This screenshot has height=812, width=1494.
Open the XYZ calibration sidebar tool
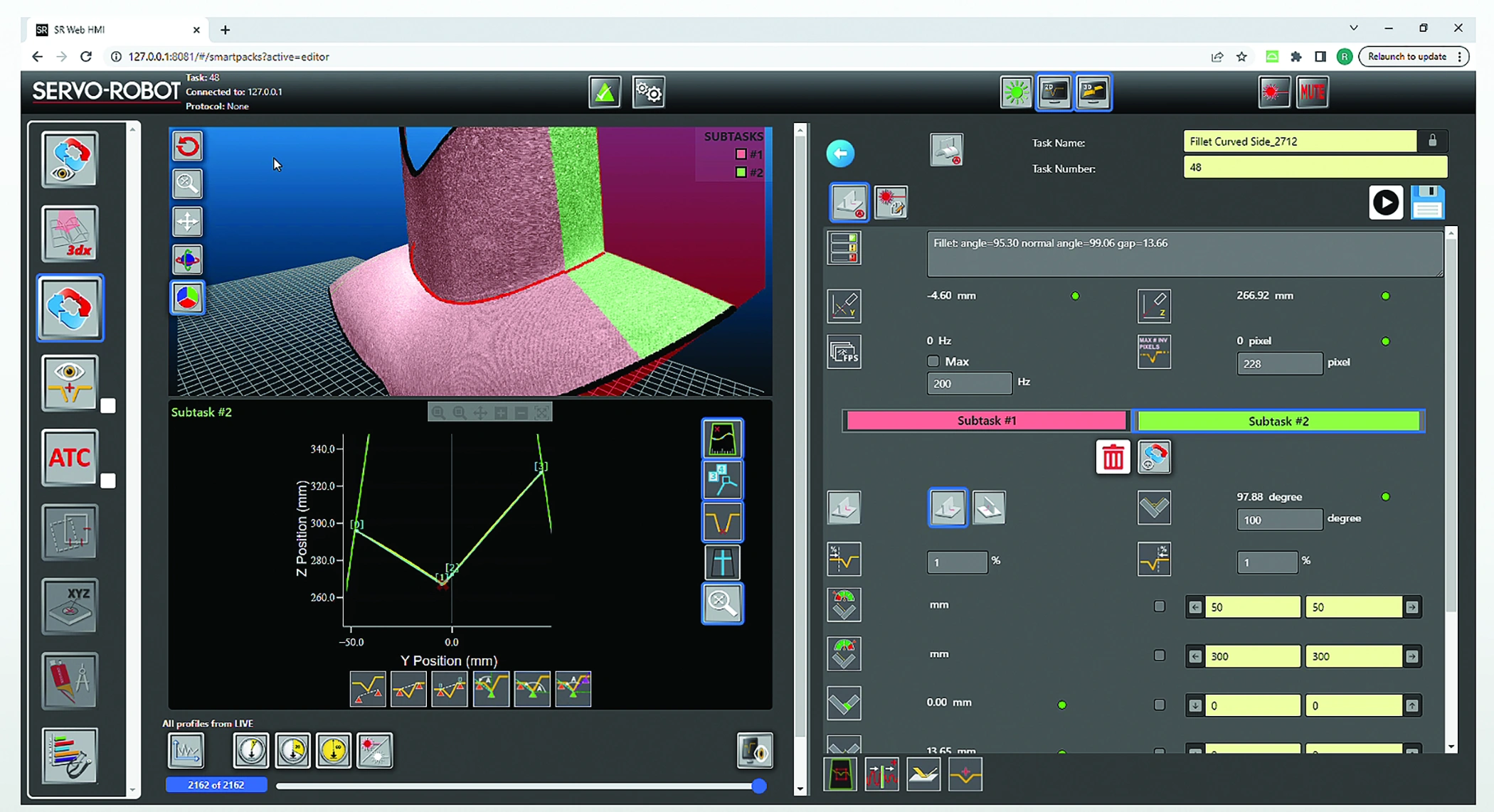coord(69,606)
